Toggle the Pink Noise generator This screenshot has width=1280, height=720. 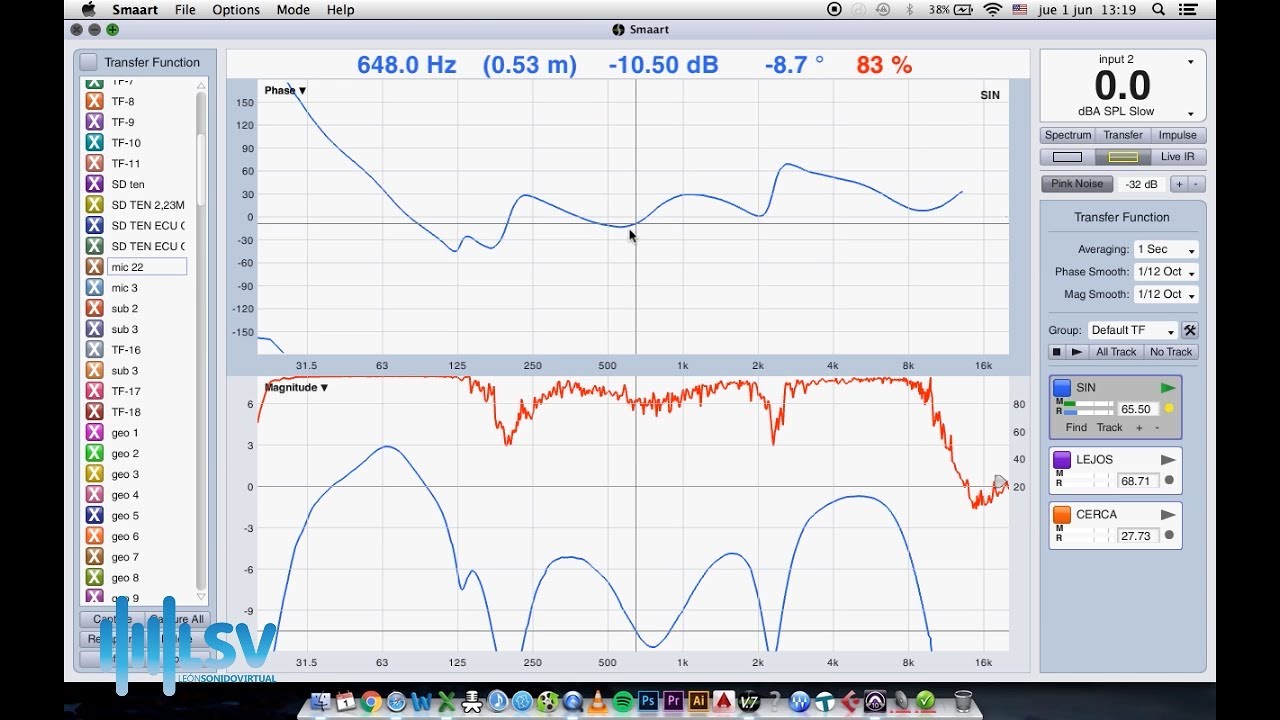[1077, 184]
